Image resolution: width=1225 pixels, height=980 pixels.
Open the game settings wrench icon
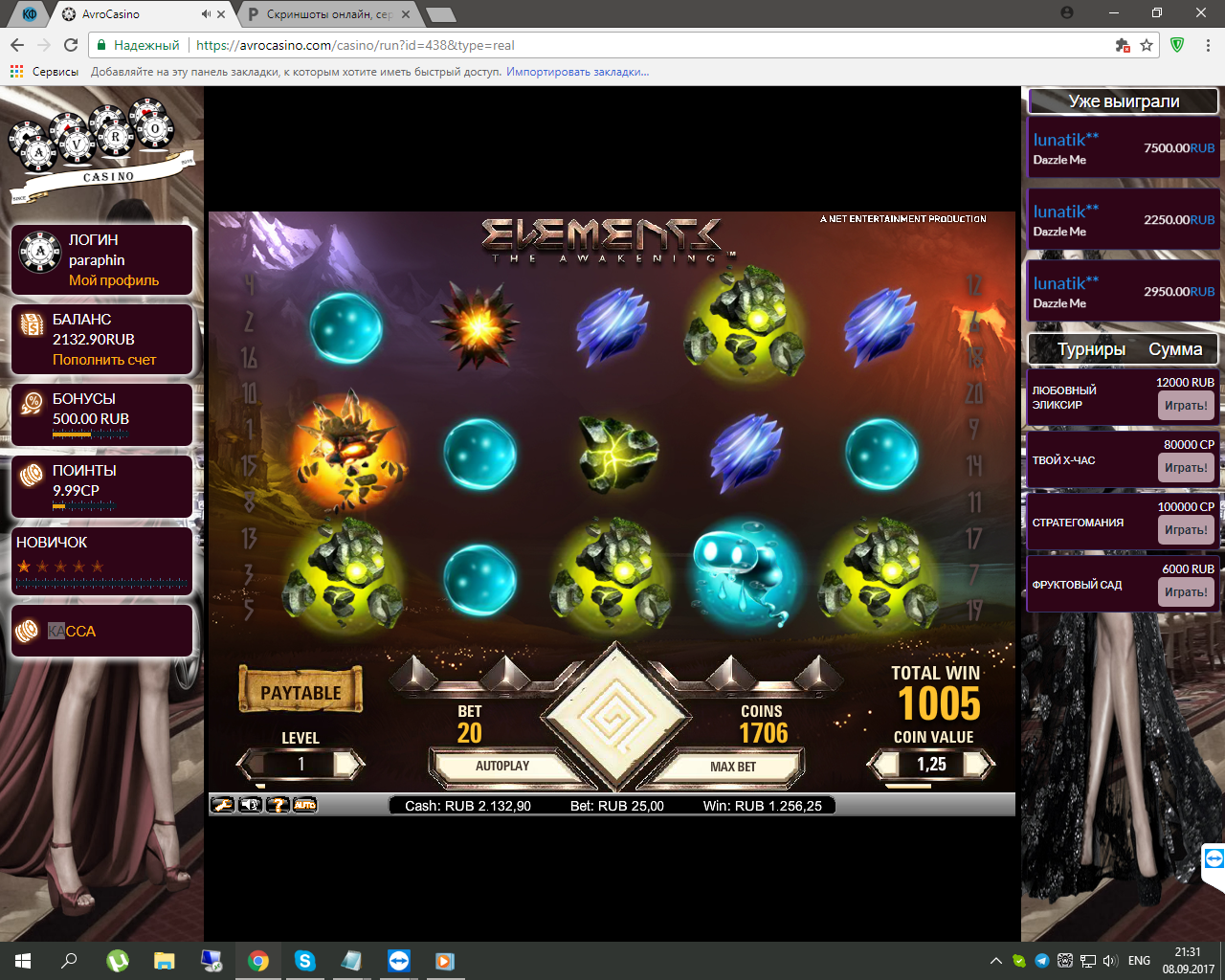[222, 805]
